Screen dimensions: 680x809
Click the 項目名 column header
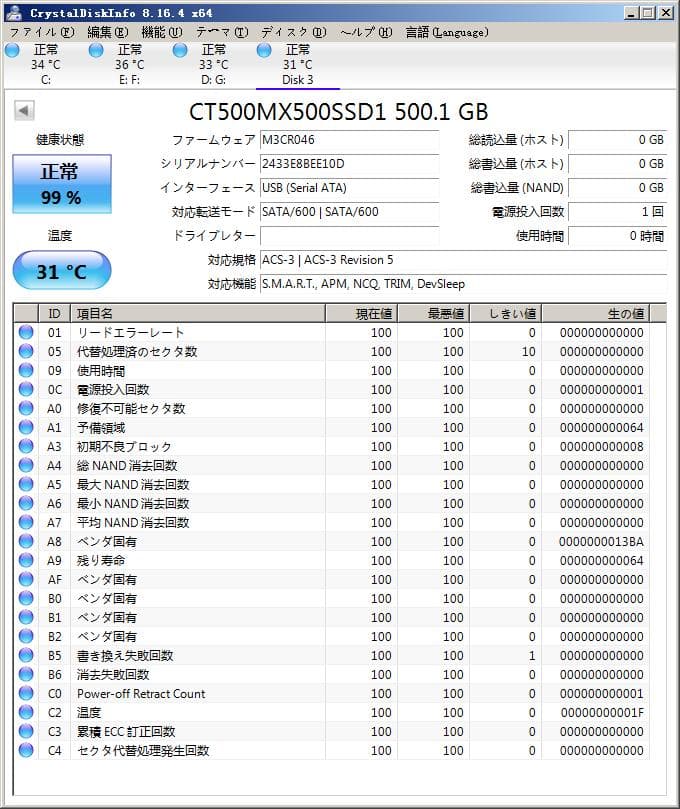[x=198, y=313]
